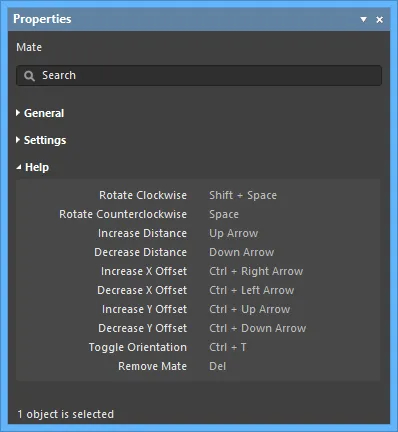Click the Properties panel title

pos(42,19)
